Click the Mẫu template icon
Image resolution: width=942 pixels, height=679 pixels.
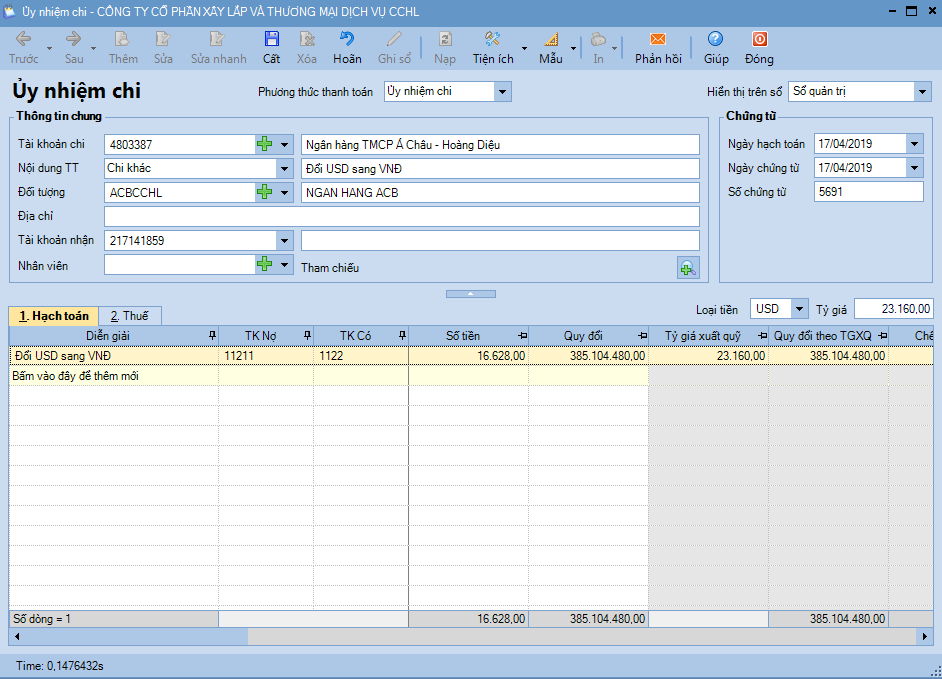point(551,40)
